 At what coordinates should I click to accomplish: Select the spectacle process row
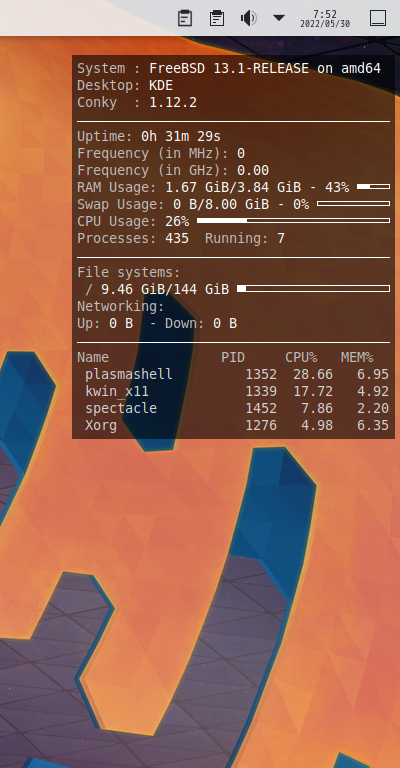[233, 408]
